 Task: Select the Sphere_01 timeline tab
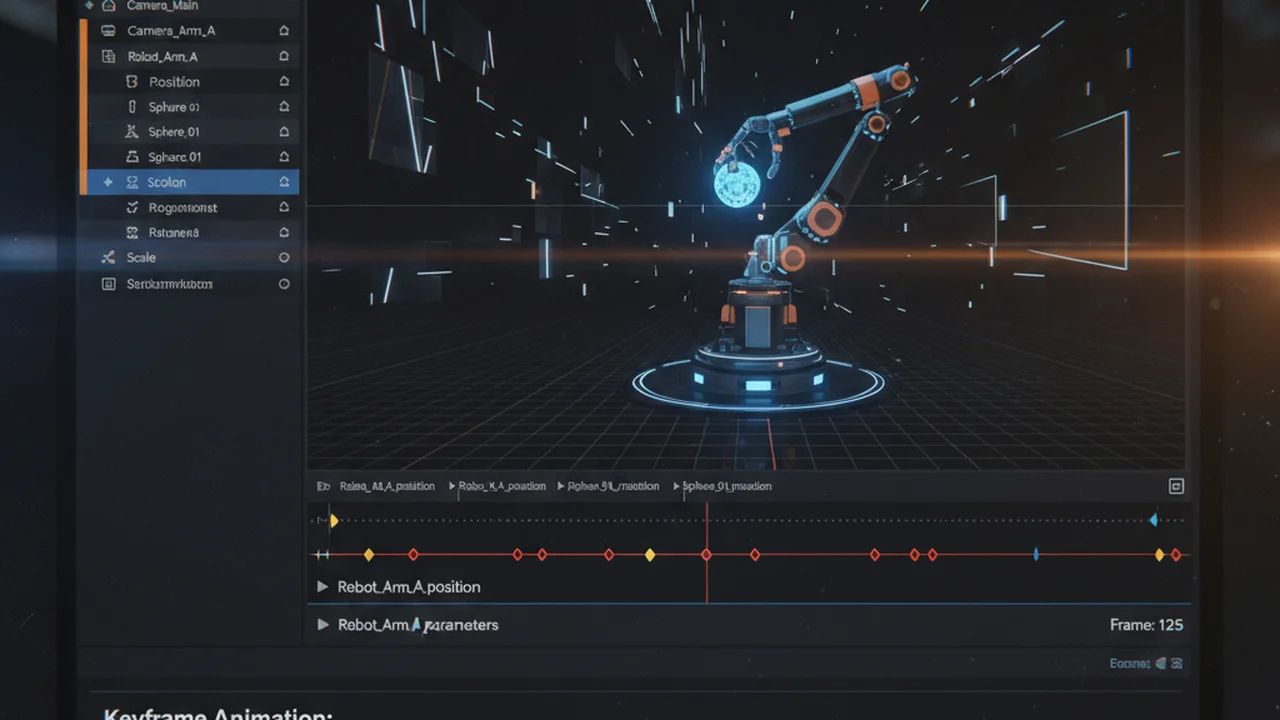click(x=727, y=486)
